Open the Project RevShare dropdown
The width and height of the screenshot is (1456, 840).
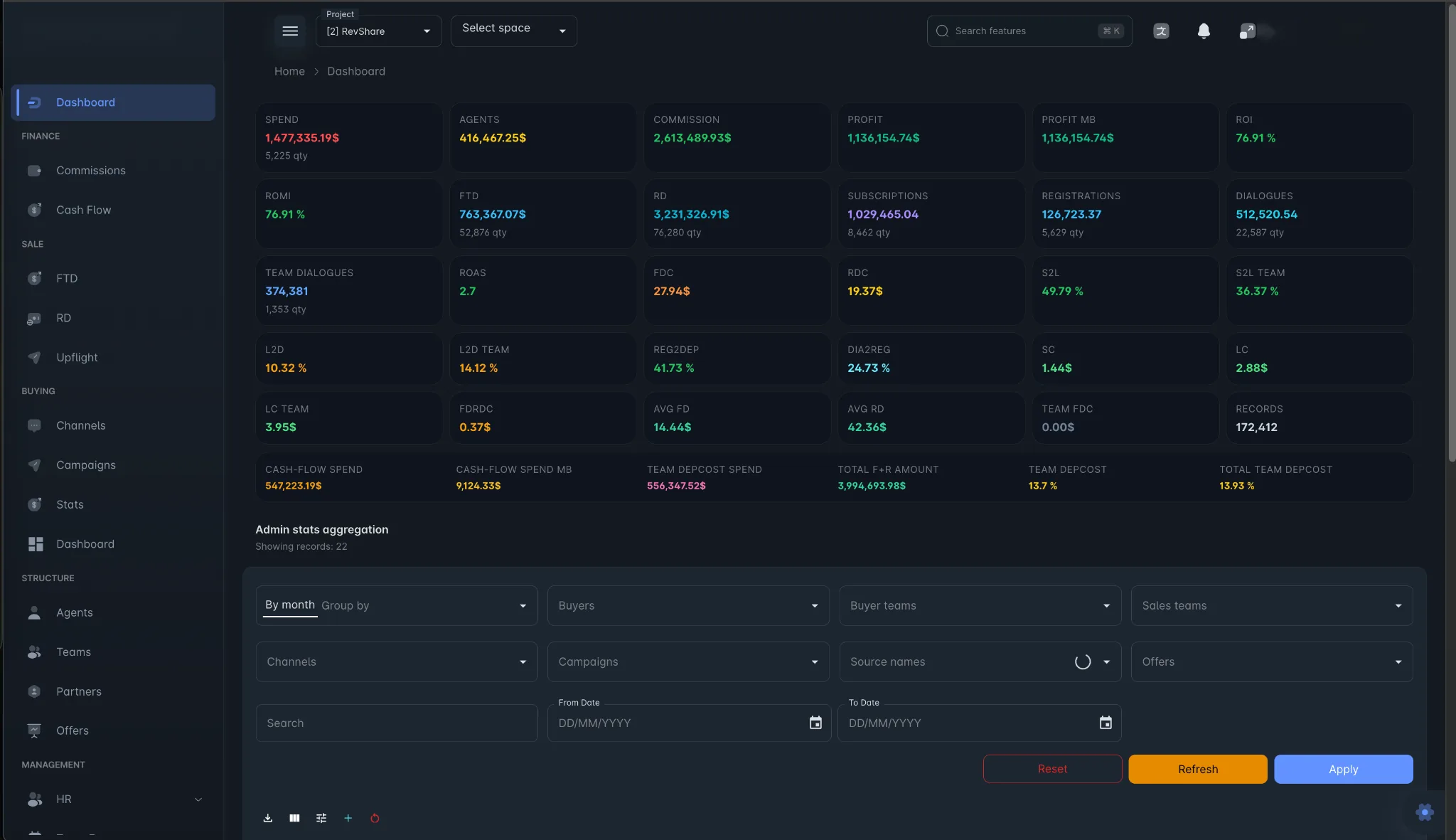point(378,31)
